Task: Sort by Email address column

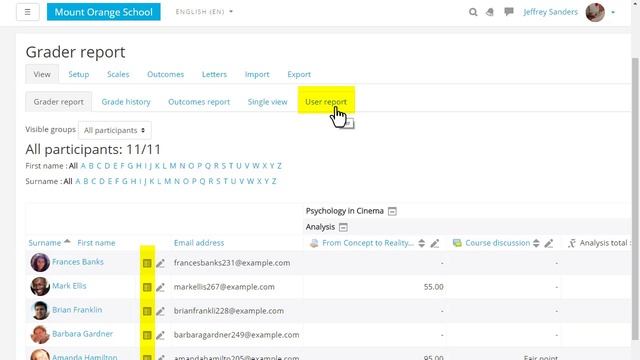Action: [x=199, y=243]
